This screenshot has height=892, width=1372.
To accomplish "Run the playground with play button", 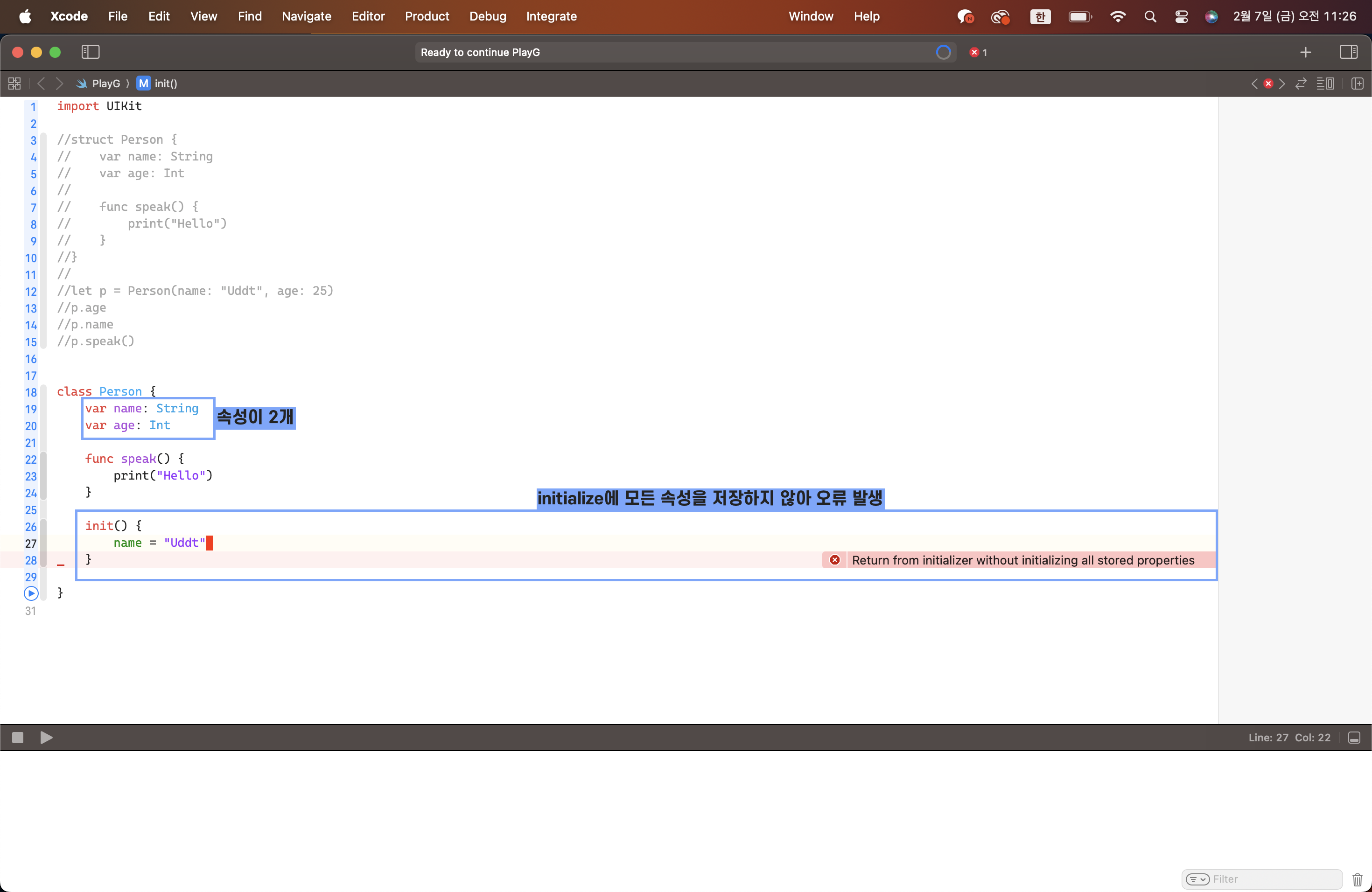I will click(46, 738).
